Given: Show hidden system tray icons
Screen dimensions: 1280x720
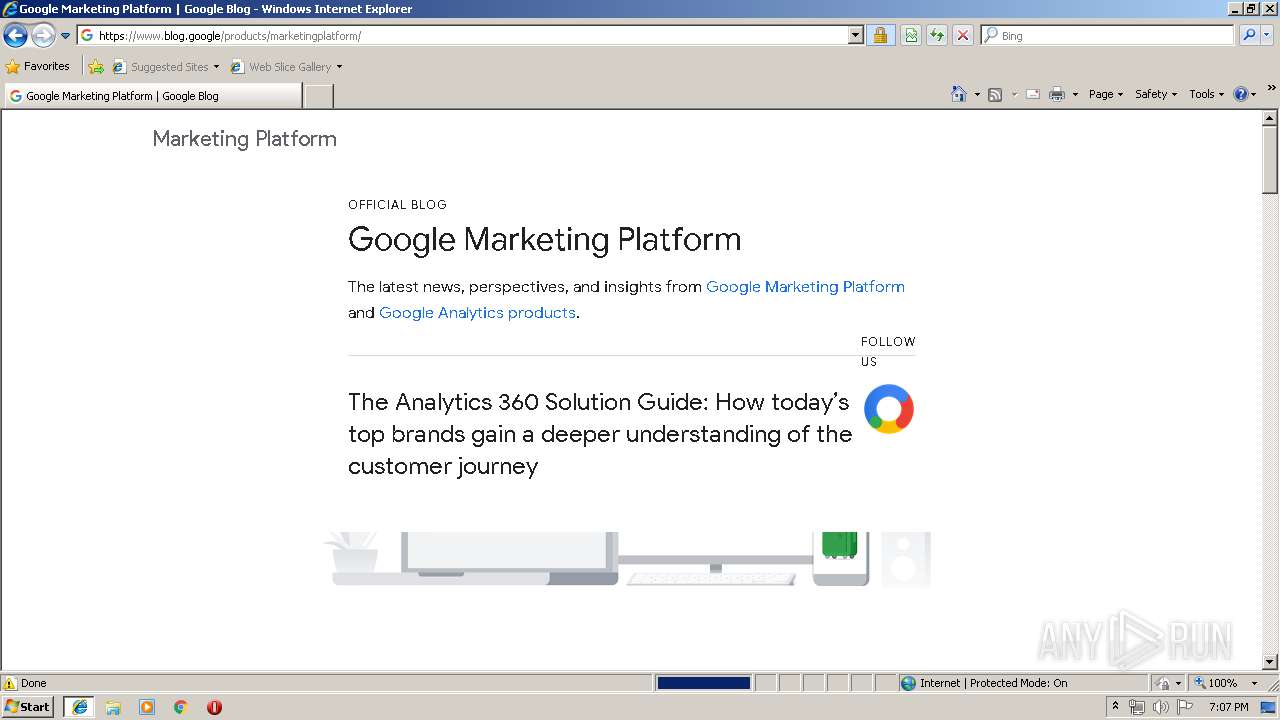Looking at the screenshot, I should [1115, 707].
